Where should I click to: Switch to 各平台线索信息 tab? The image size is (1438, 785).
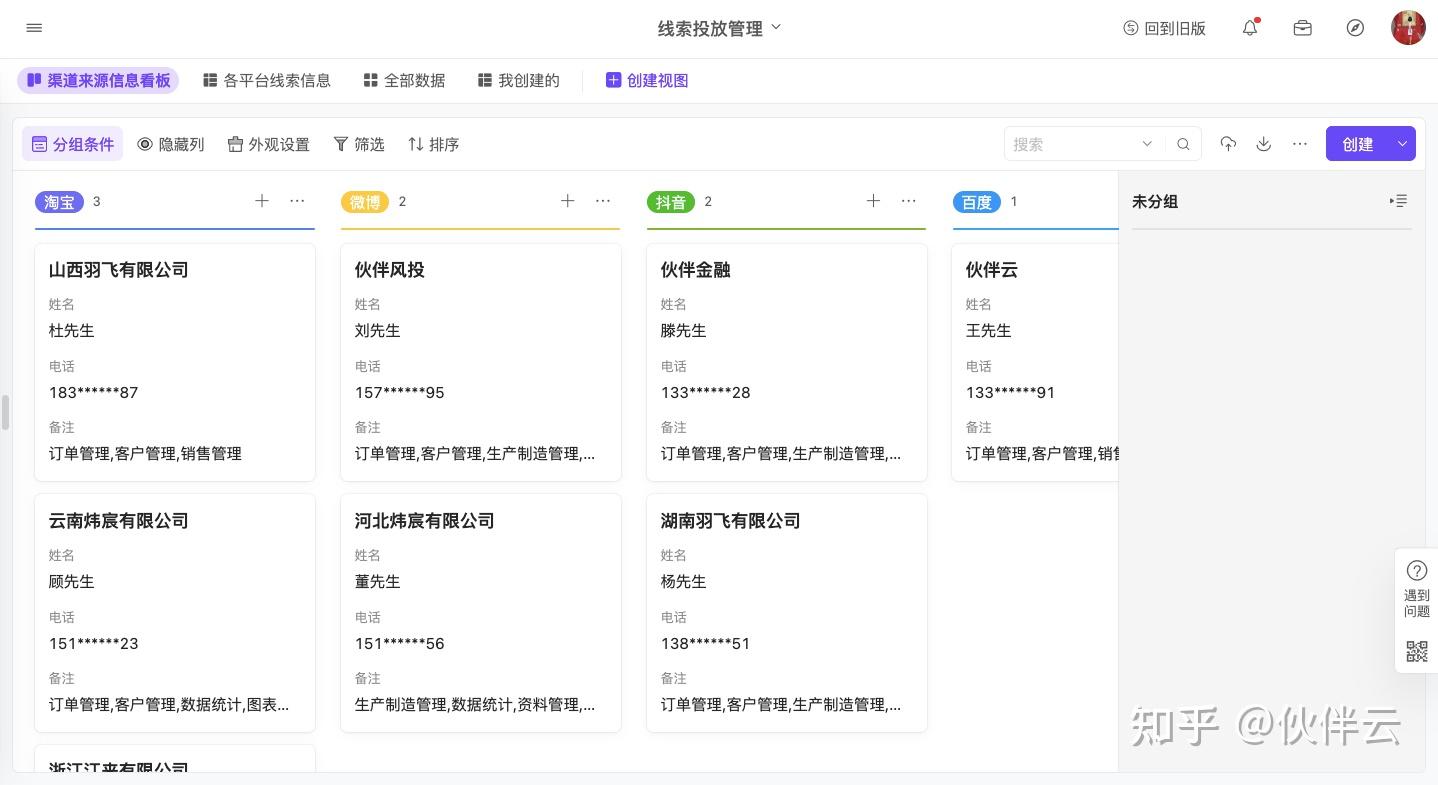click(x=267, y=80)
